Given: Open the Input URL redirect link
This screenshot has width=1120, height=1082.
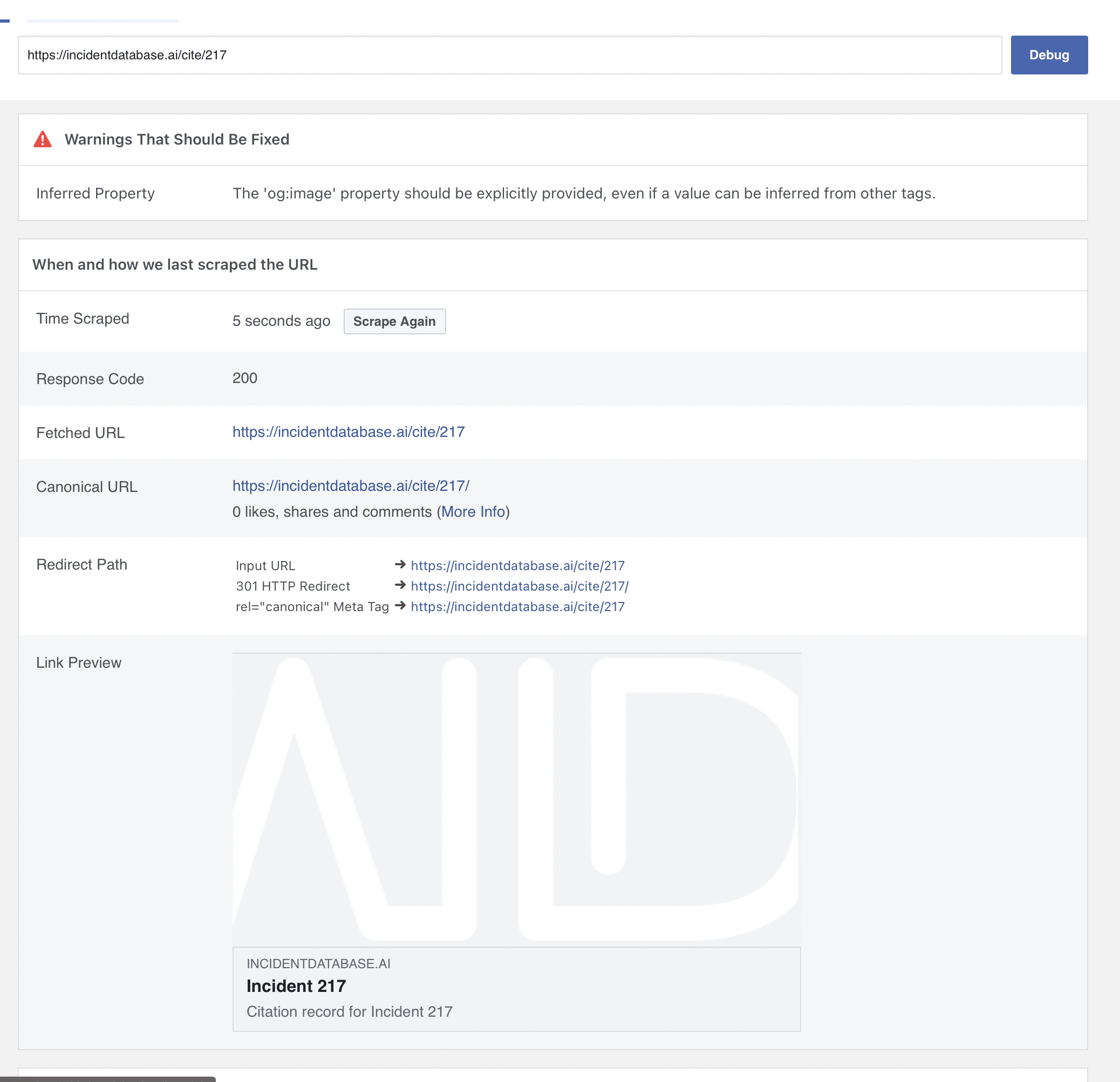Looking at the screenshot, I should pos(517,566).
